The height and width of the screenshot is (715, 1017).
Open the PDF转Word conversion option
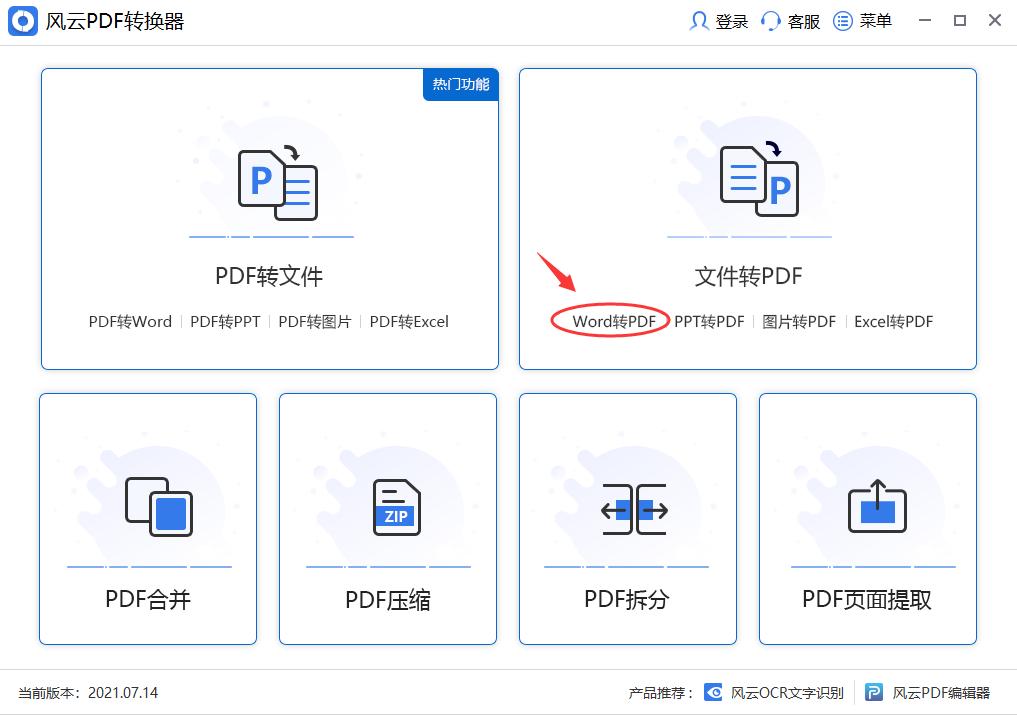[130, 321]
